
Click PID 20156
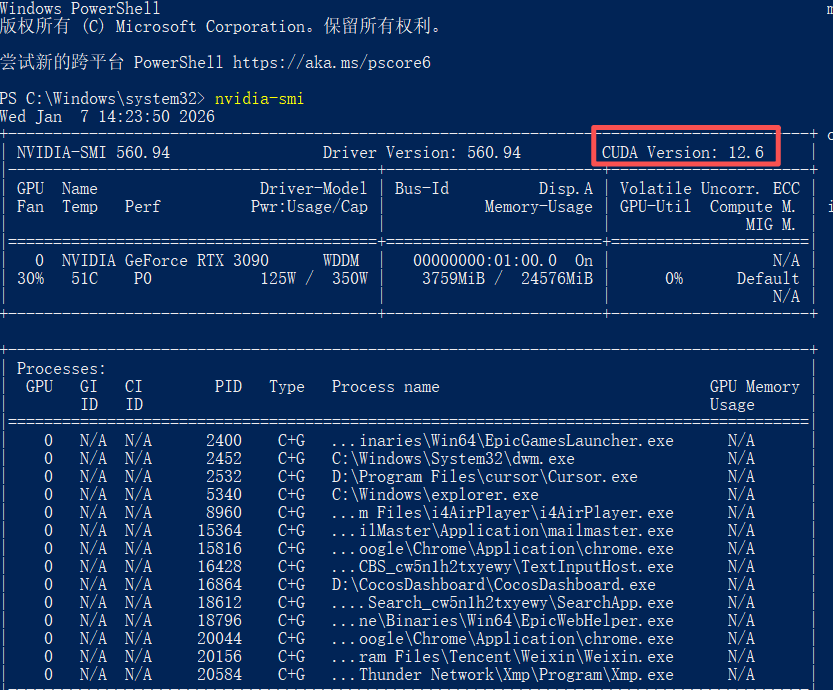tap(219, 657)
